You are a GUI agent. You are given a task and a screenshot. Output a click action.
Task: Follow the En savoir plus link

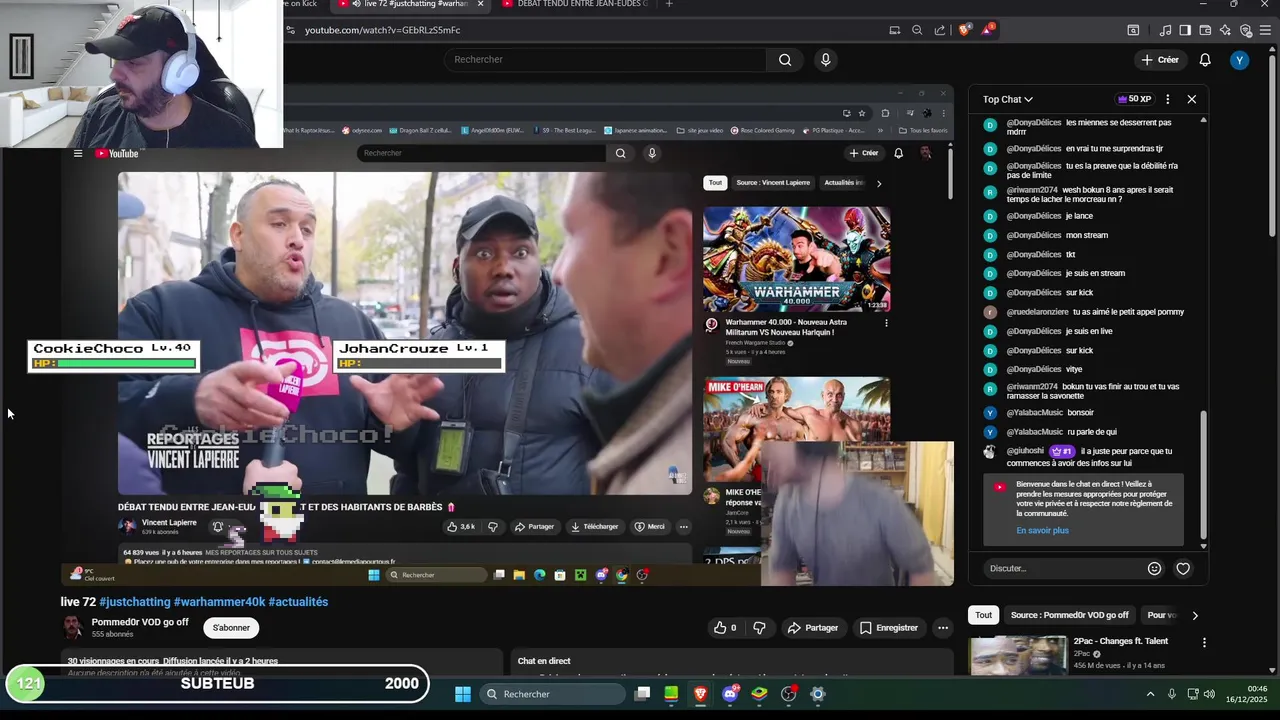[1042, 530]
